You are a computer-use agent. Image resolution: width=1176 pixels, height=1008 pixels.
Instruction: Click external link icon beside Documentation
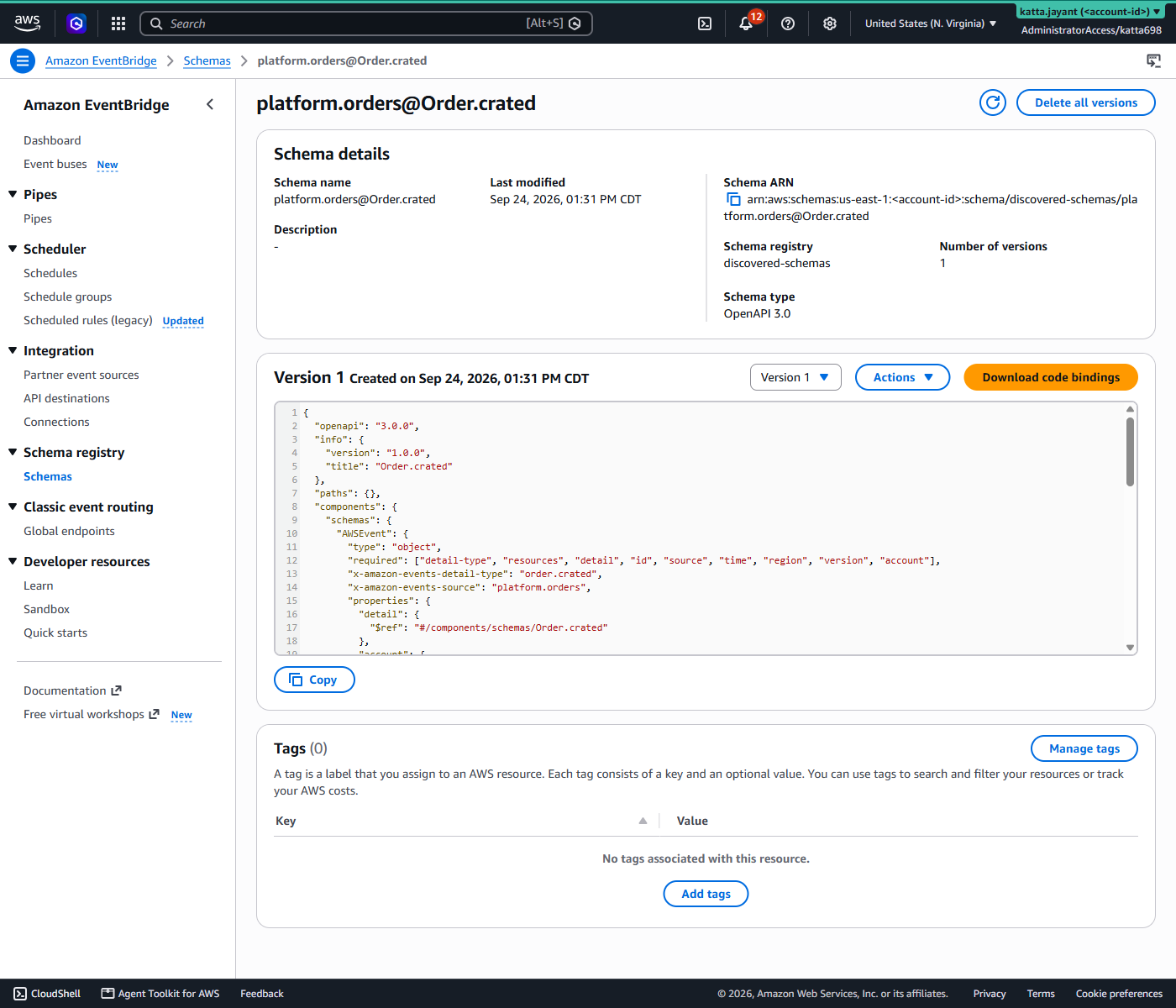[117, 690]
